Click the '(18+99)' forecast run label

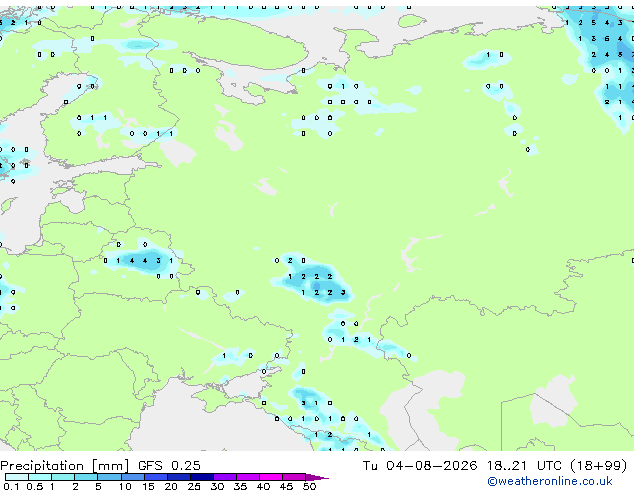pyautogui.click(x=598, y=466)
